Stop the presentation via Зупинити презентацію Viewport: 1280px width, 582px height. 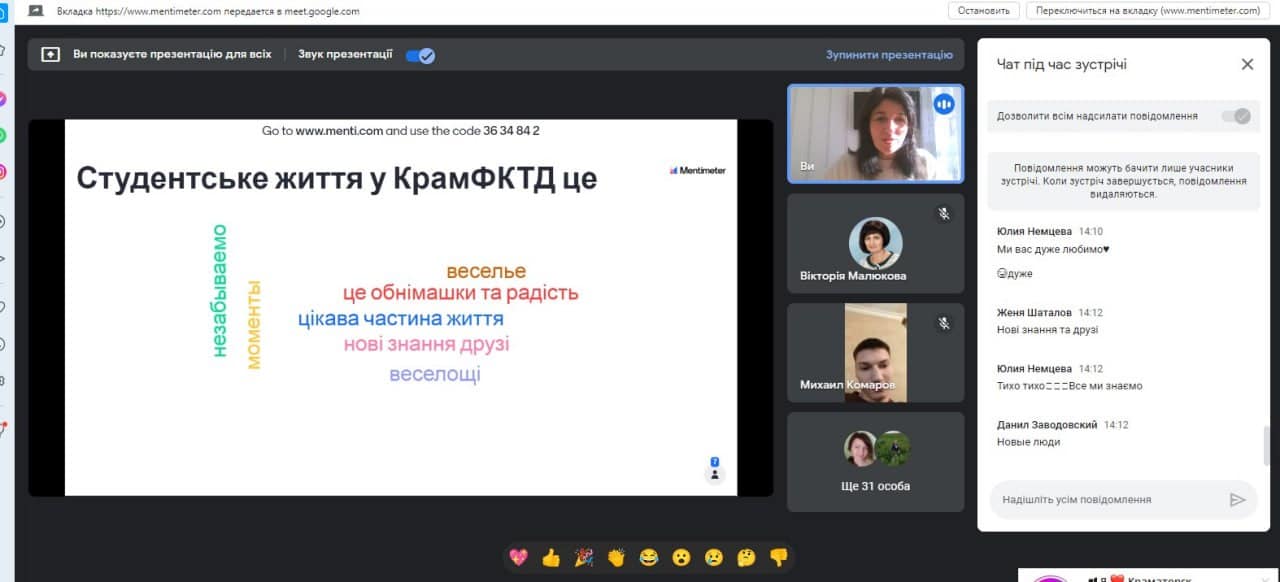pos(889,55)
